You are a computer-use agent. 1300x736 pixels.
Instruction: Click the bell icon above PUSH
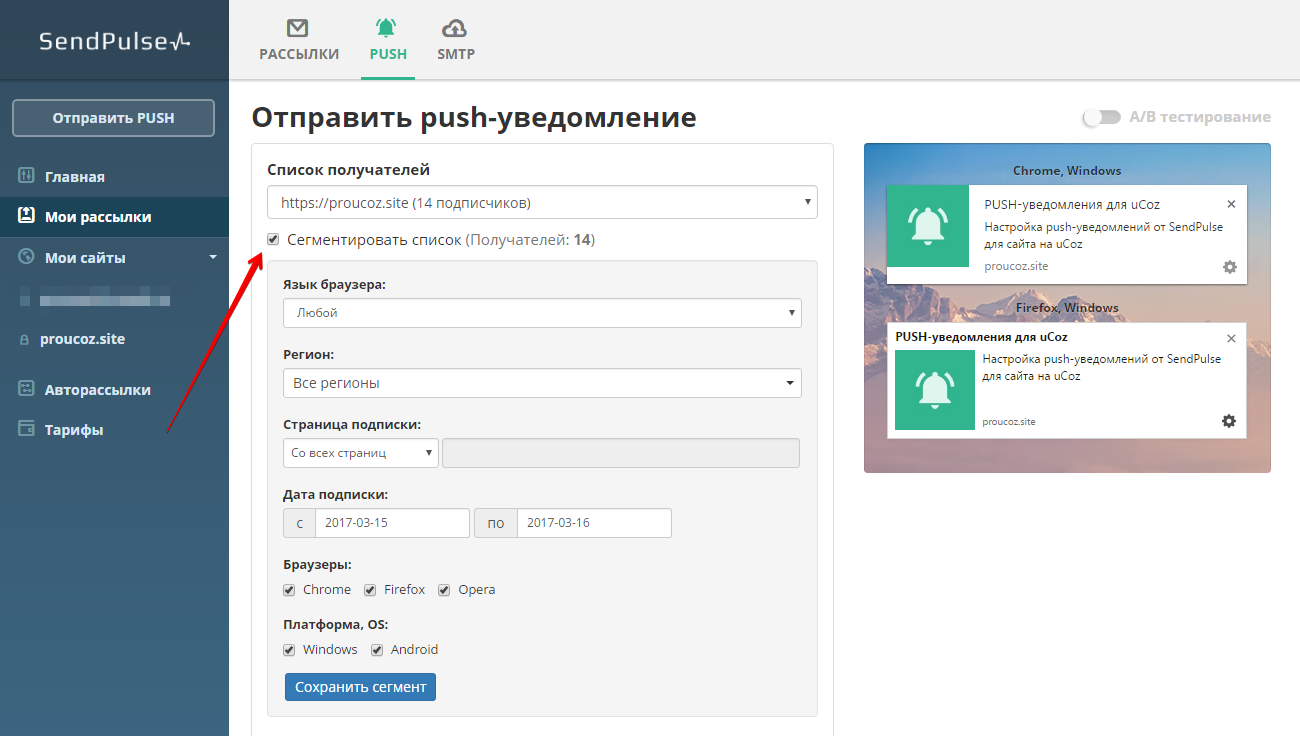[387, 28]
